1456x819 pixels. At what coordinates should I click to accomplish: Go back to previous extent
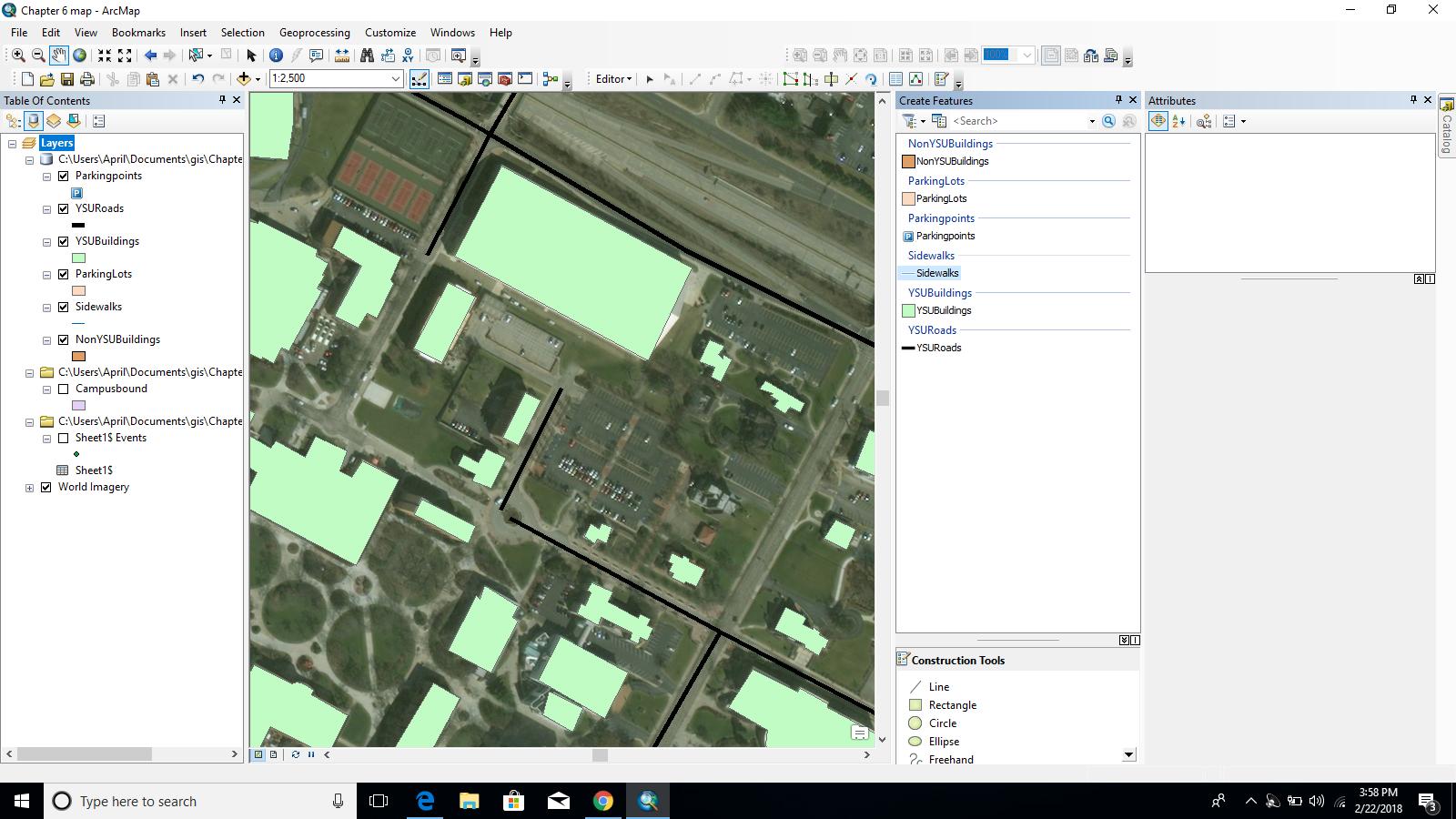point(150,56)
